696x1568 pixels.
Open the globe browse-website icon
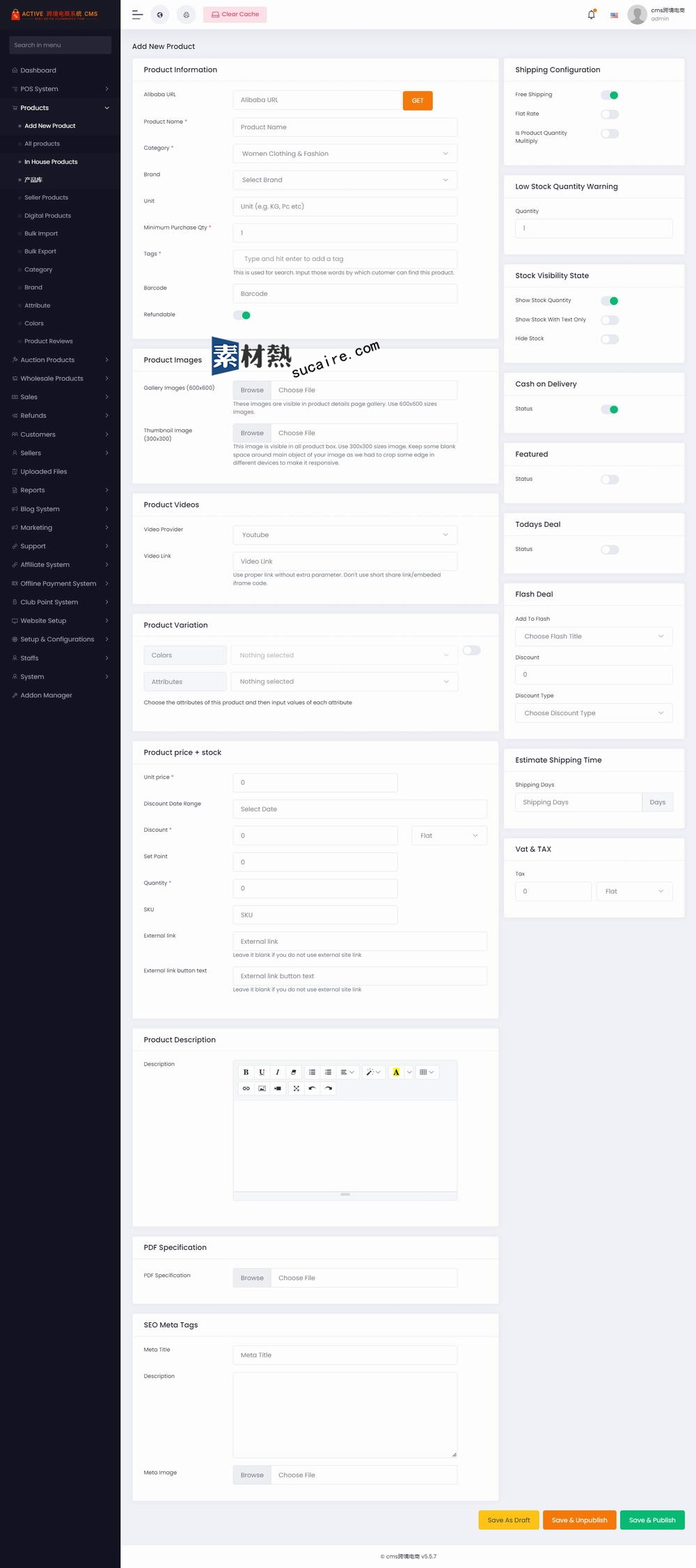pyautogui.click(x=160, y=15)
